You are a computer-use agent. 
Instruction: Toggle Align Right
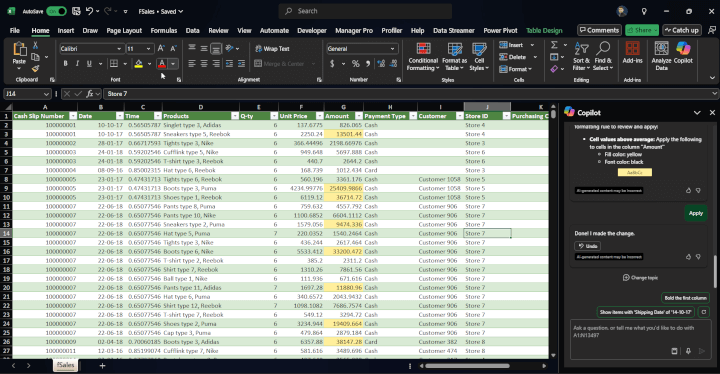click(x=216, y=63)
